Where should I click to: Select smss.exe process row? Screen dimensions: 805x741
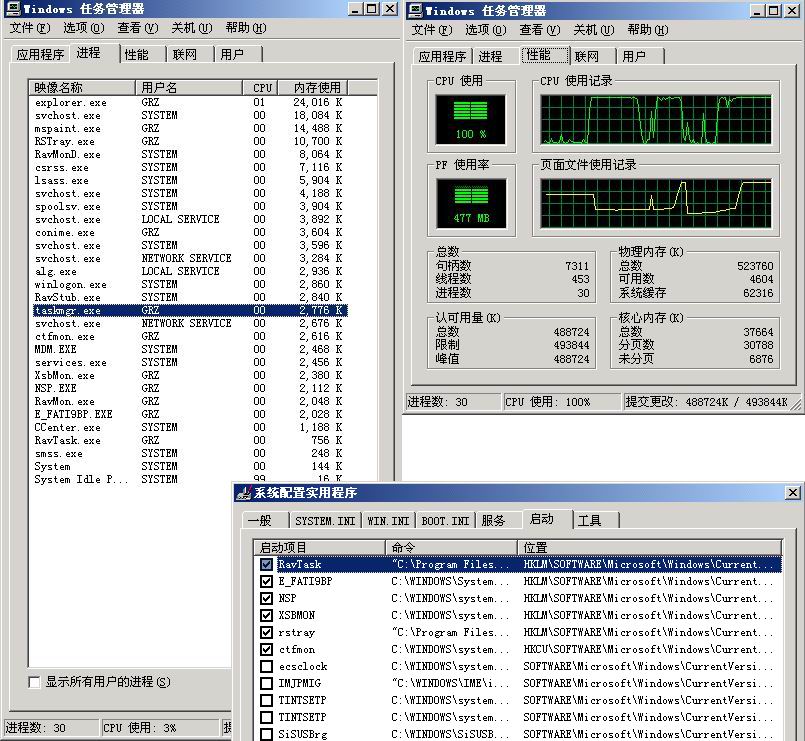[190, 453]
